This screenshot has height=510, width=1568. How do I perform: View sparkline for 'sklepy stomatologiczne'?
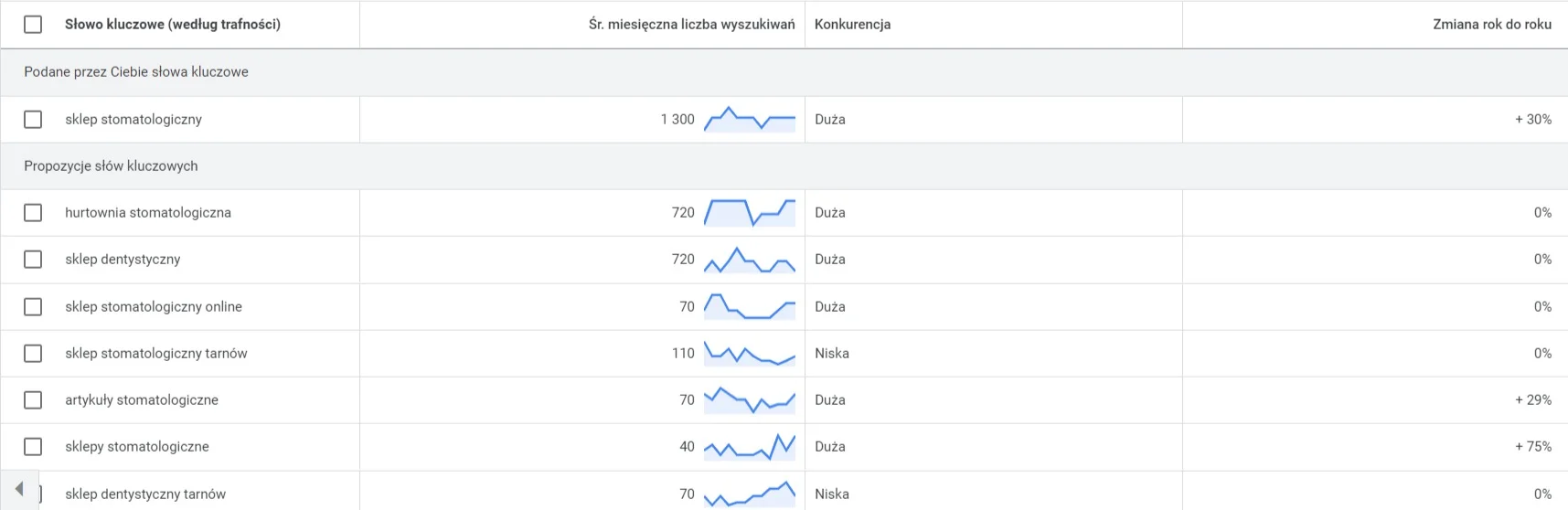pos(750,447)
